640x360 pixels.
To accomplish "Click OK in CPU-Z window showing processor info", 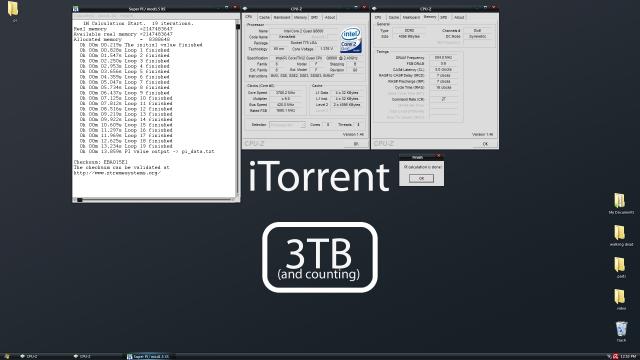I will click(x=356, y=144).
